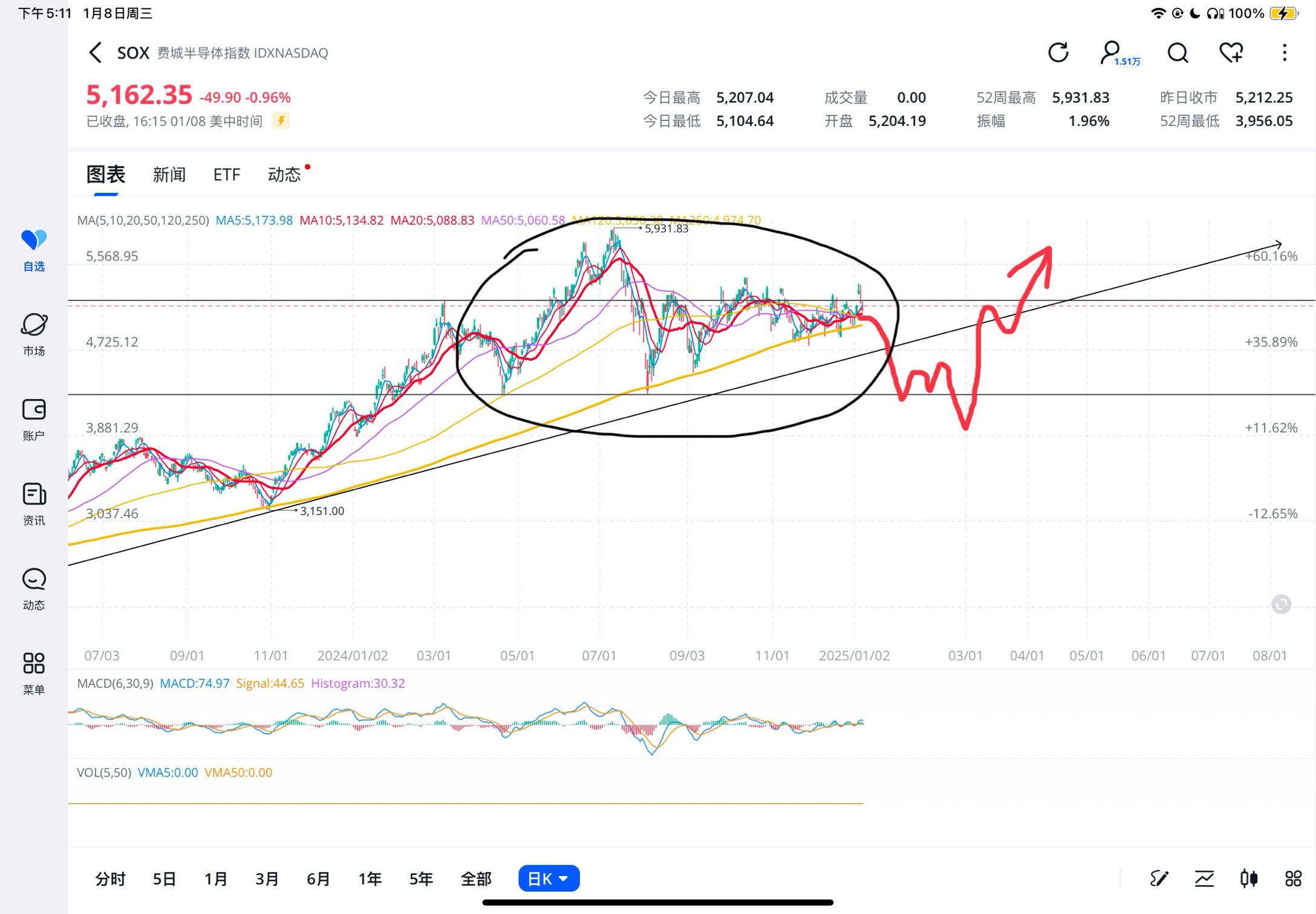Tap the 今日最高 5,207.04 value

tap(744, 97)
